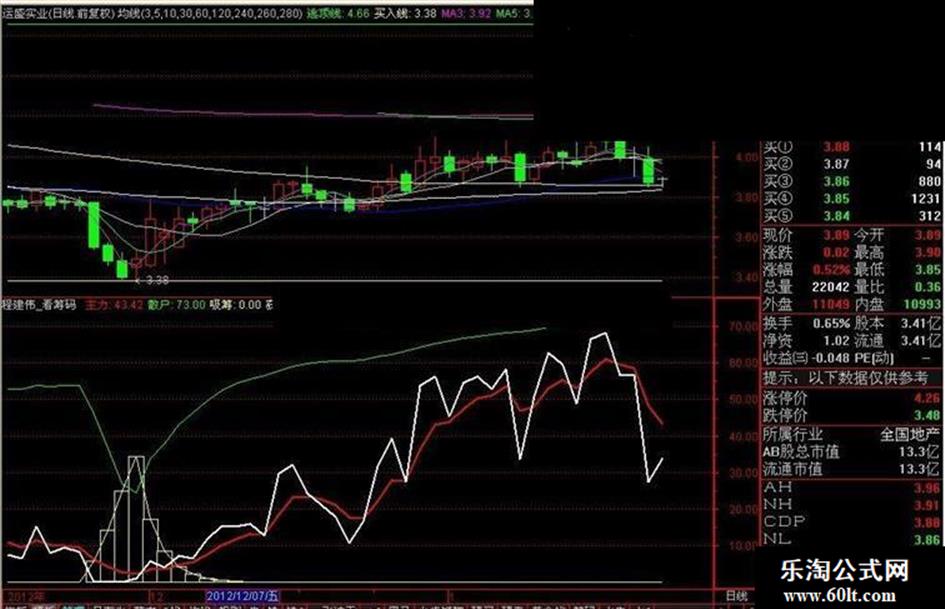Click the 换手 0.65% turnover value
This screenshot has height=609, width=945.
click(832, 323)
